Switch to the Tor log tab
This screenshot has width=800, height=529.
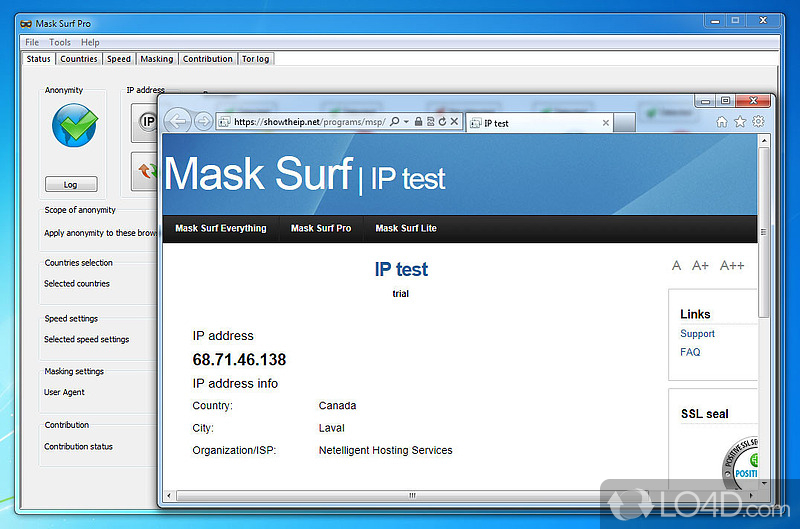tap(256, 59)
